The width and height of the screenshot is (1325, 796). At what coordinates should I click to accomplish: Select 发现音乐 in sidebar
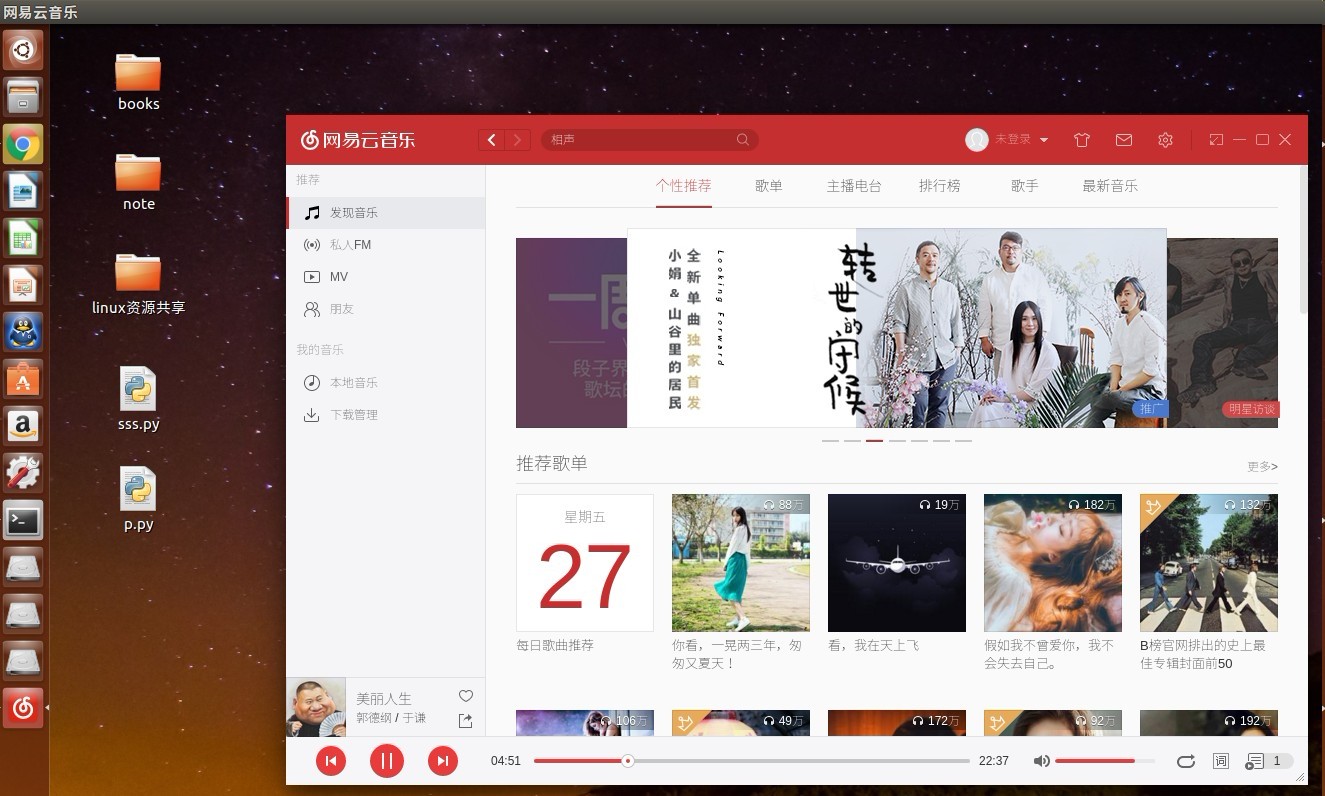(x=386, y=213)
